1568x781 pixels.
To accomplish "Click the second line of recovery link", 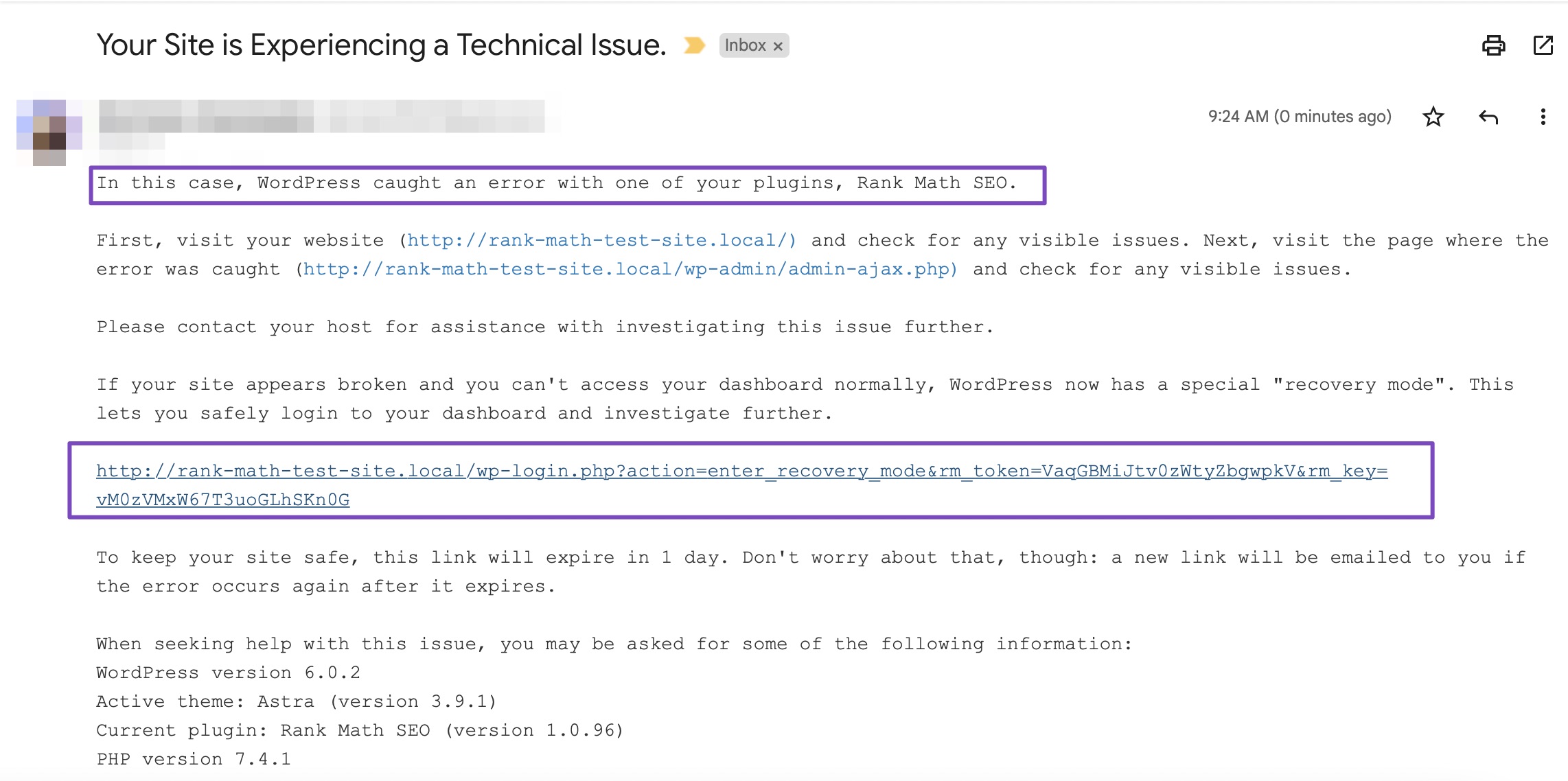I will coord(222,500).
